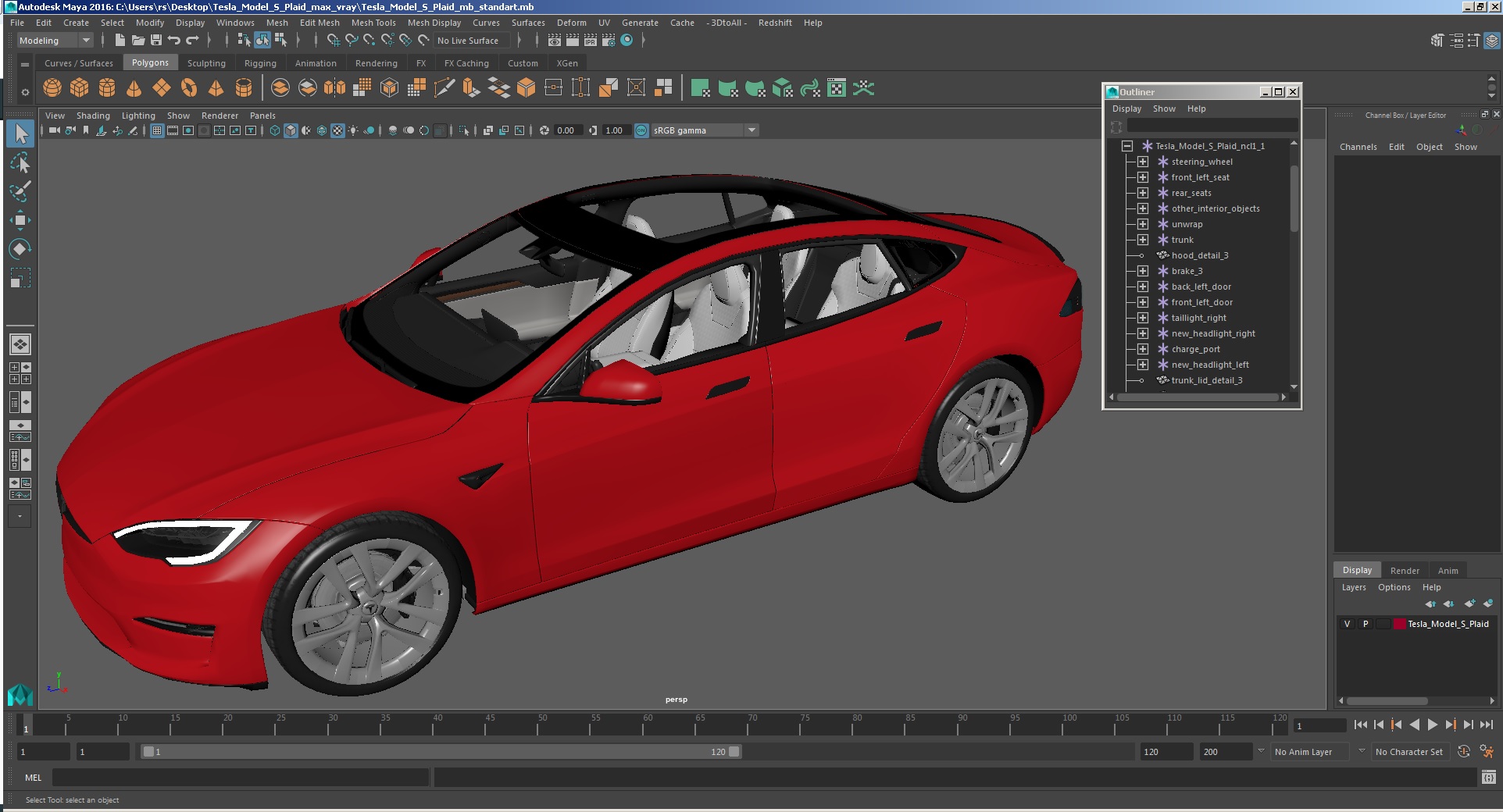This screenshot has width=1503, height=812.
Task: Open the Mesh Tools menu
Action: tap(373, 23)
